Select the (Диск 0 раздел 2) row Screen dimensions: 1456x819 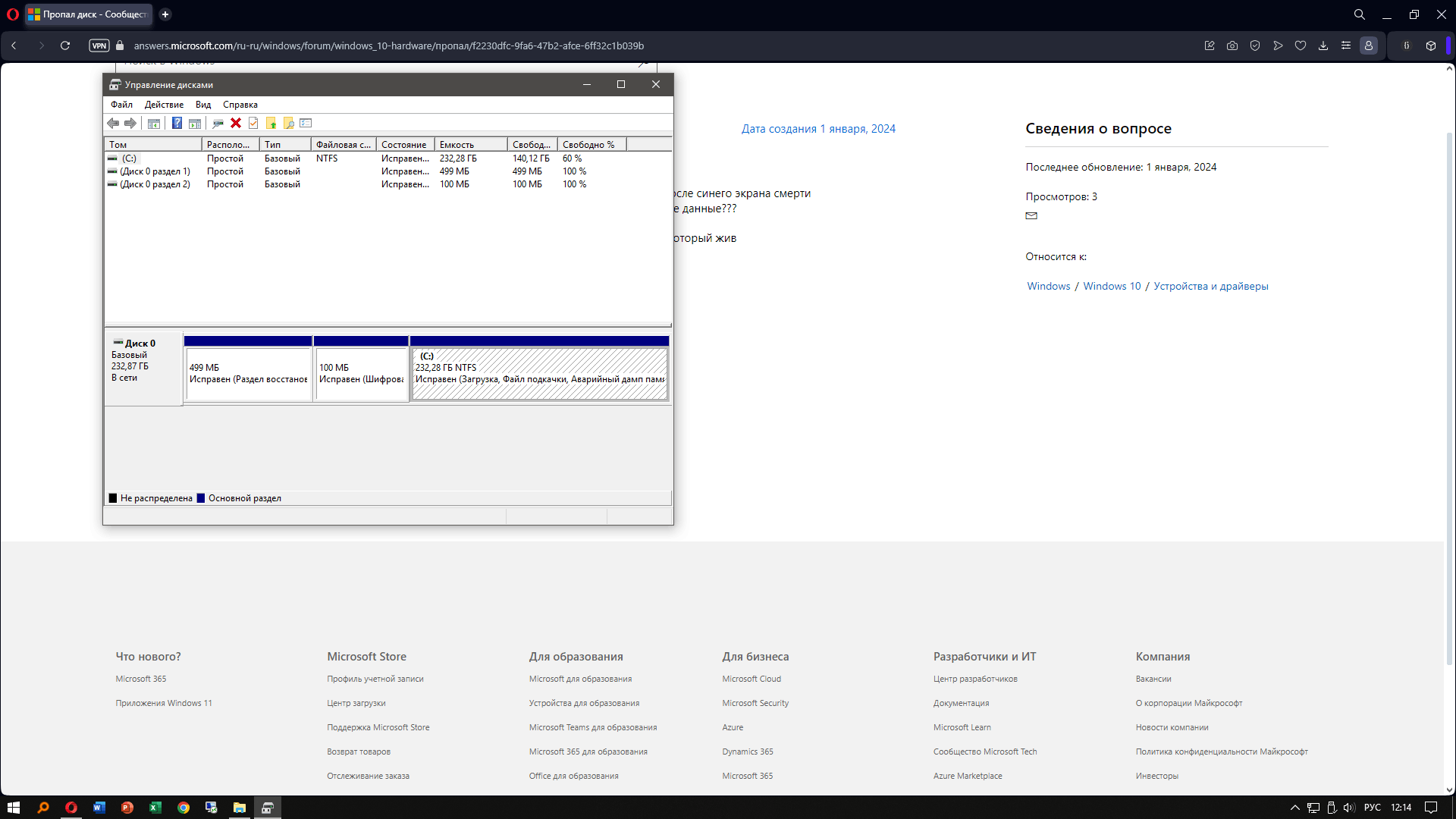pos(388,184)
